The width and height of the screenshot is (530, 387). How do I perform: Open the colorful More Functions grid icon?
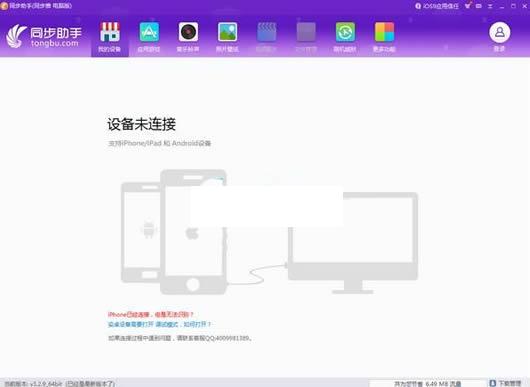tap(384, 32)
